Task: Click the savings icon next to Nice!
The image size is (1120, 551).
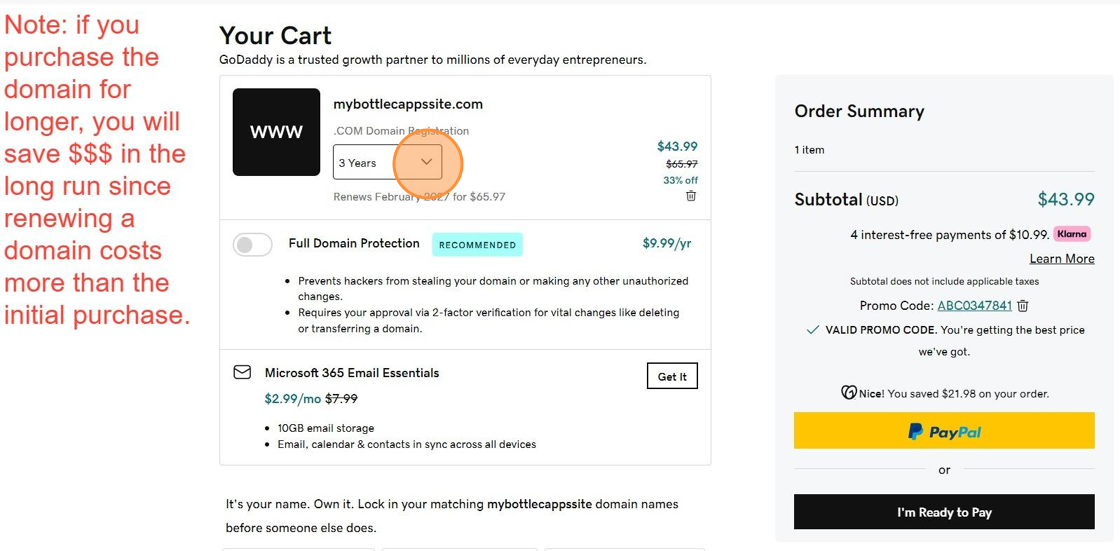Action: 849,393
